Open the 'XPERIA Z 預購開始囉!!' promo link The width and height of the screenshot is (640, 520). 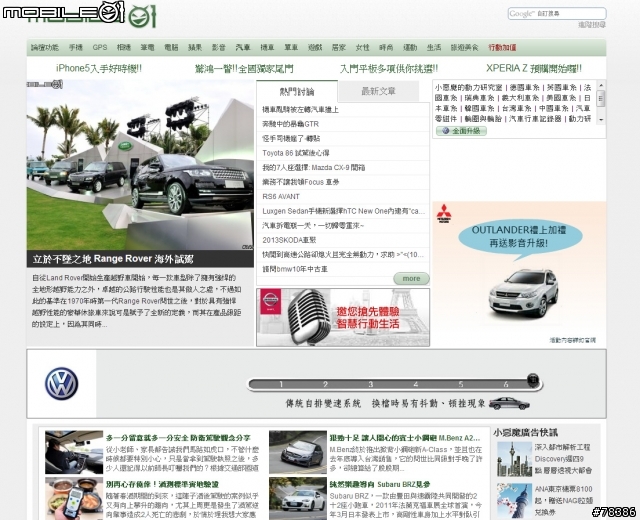[x=534, y=69]
